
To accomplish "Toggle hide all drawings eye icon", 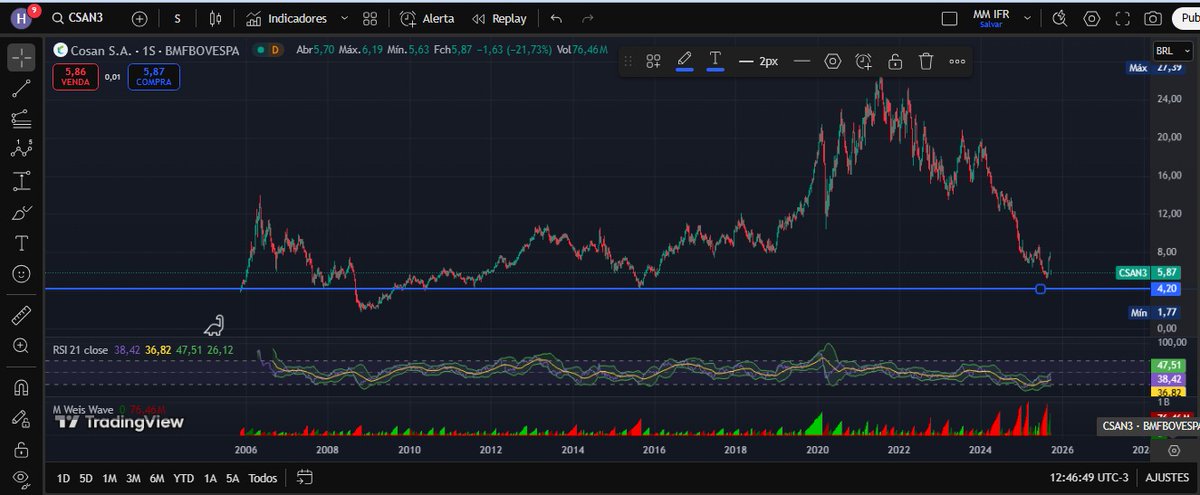I will pyautogui.click(x=21, y=479).
